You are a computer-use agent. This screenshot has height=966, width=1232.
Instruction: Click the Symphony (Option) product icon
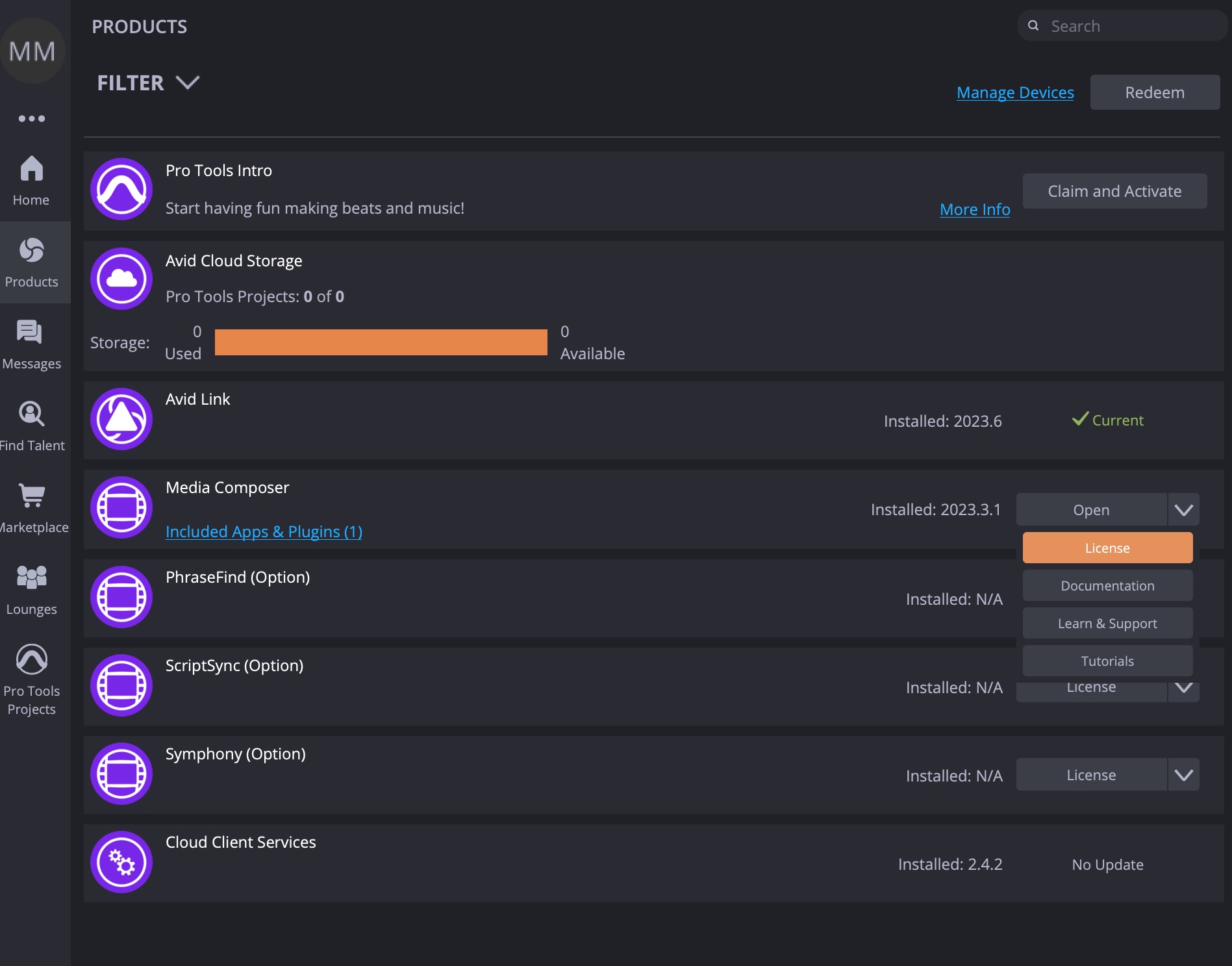[121, 774]
